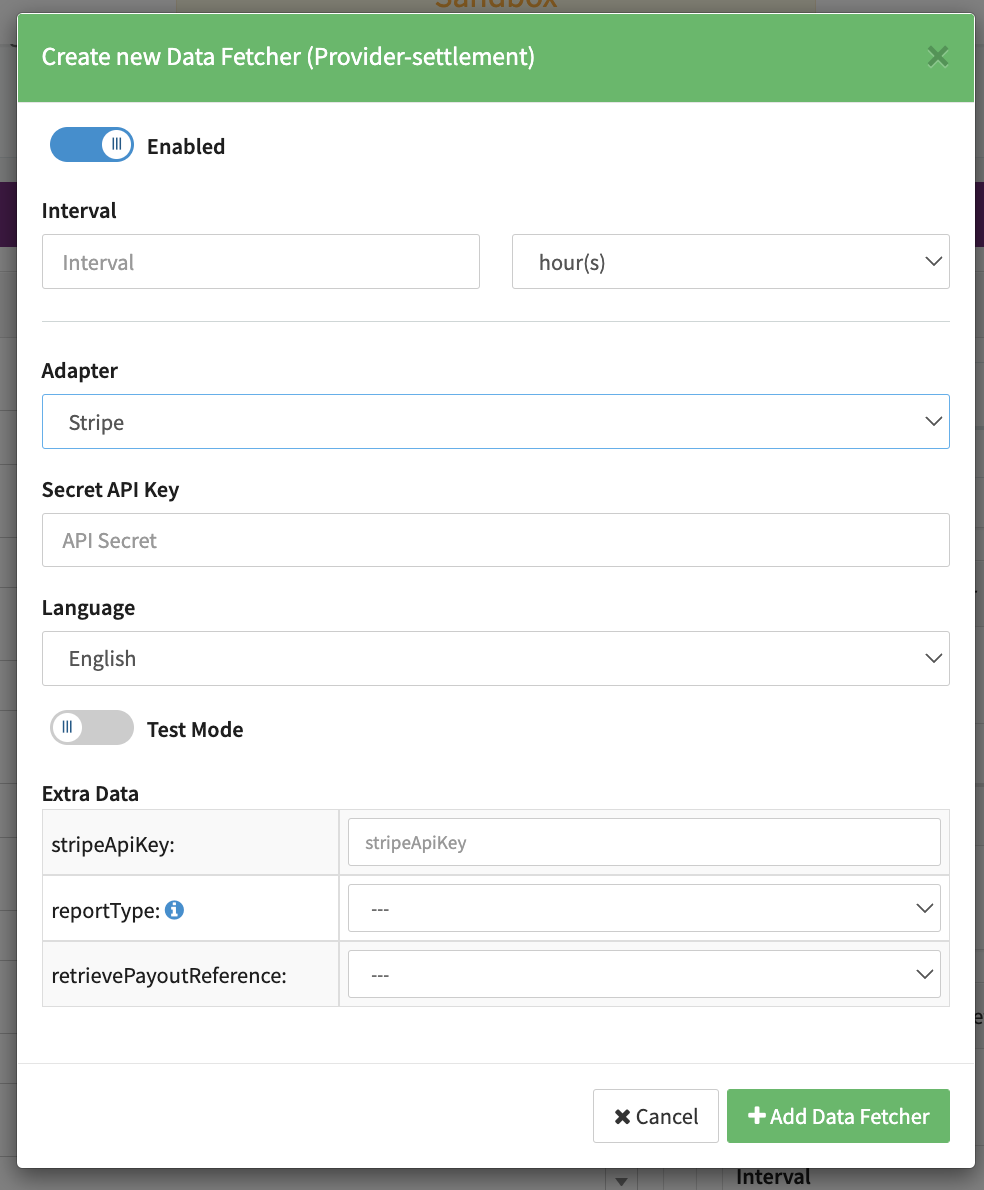Image resolution: width=984 pixels, height=1190 pixels.
Task: Click the green Add Data Fetcher button
Action: click(x=838, y=1116)
